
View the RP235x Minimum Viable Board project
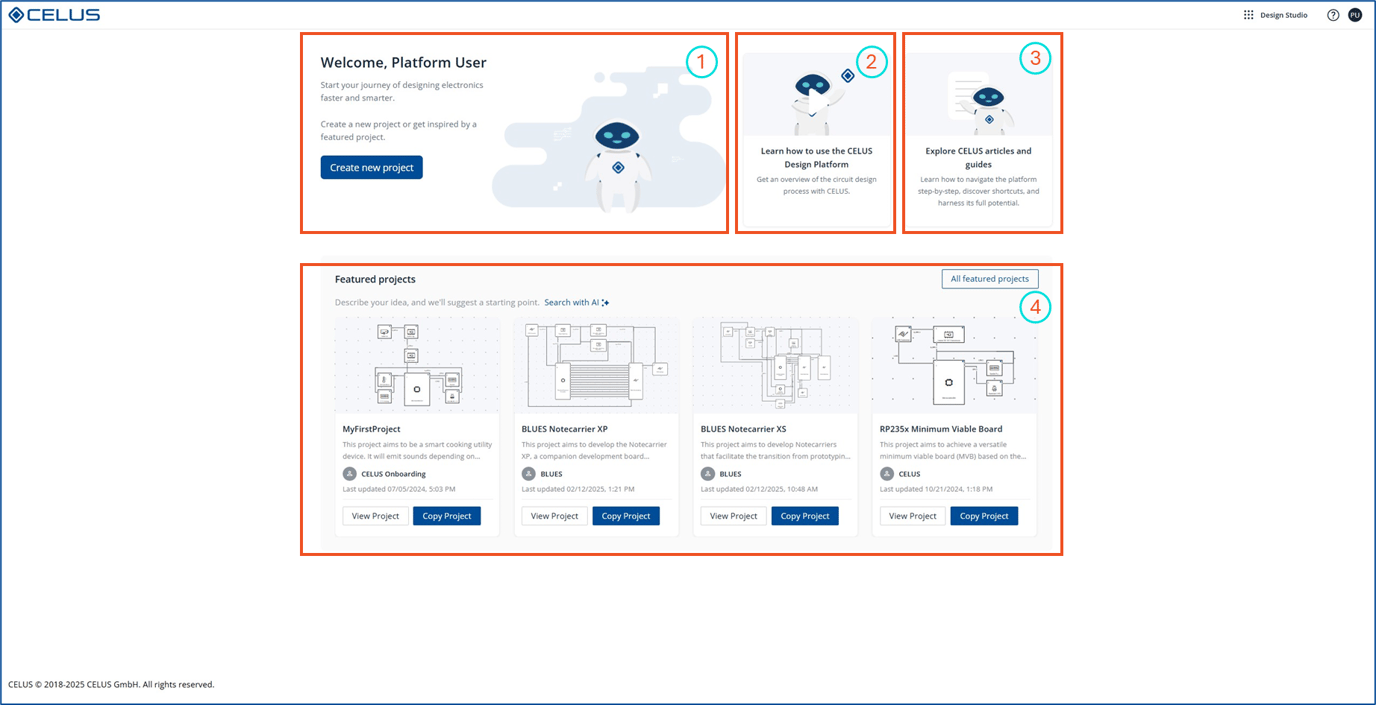[x=912, y=516]
